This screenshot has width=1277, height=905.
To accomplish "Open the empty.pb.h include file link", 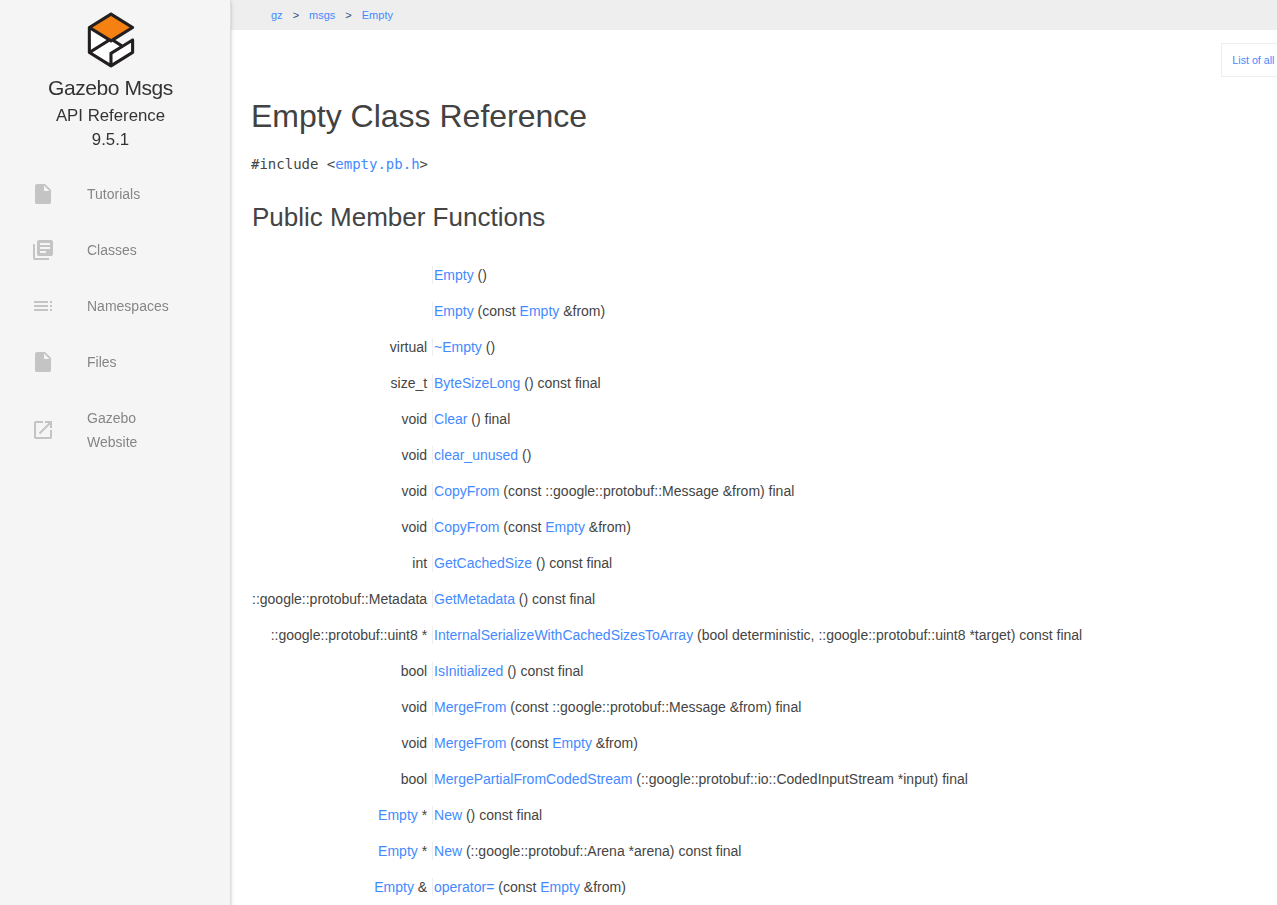I will tap(377, 164).
